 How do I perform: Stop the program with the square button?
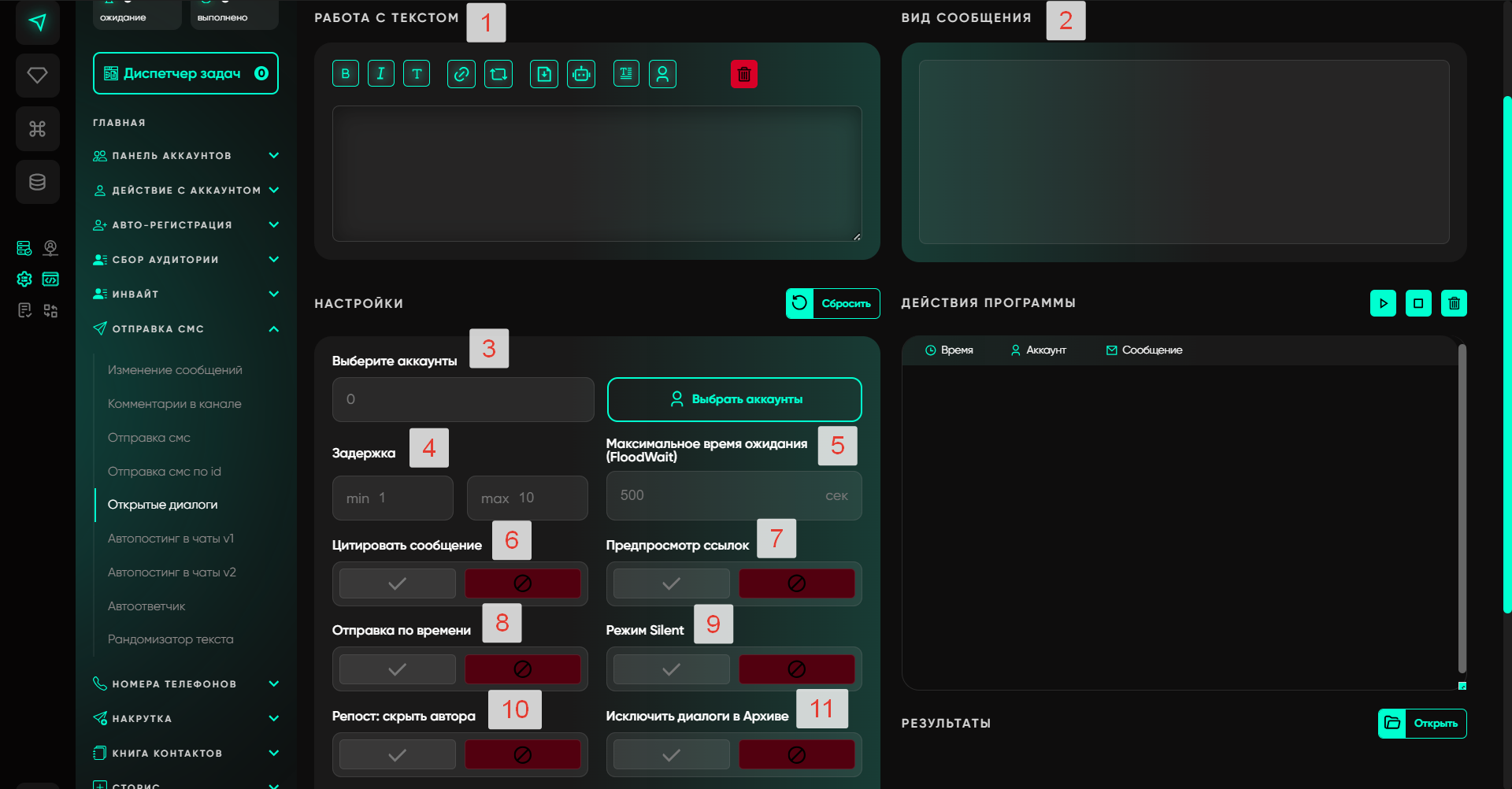coord(1418,303)
